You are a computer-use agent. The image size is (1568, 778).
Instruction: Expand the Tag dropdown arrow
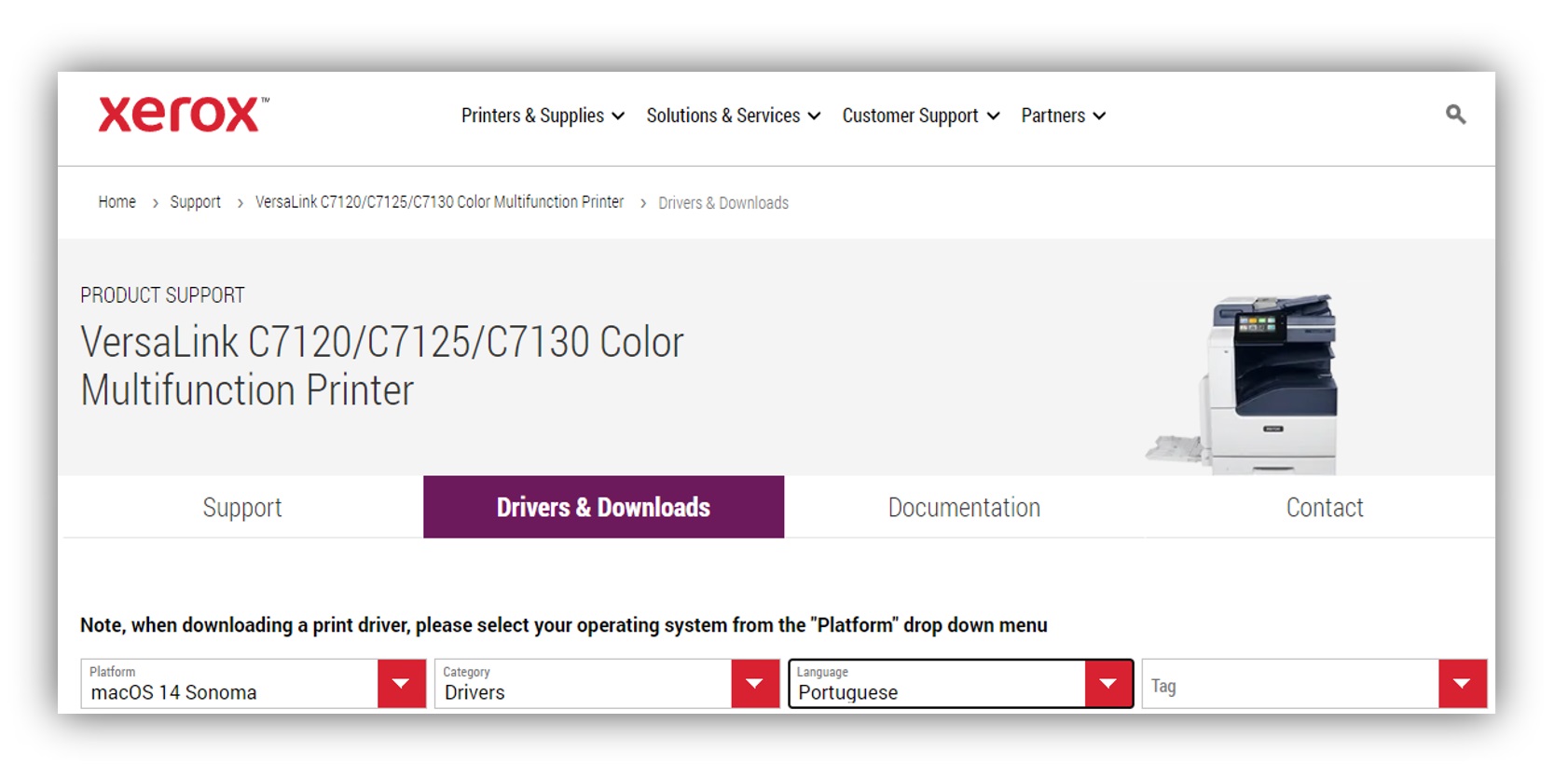point(1463,684)
